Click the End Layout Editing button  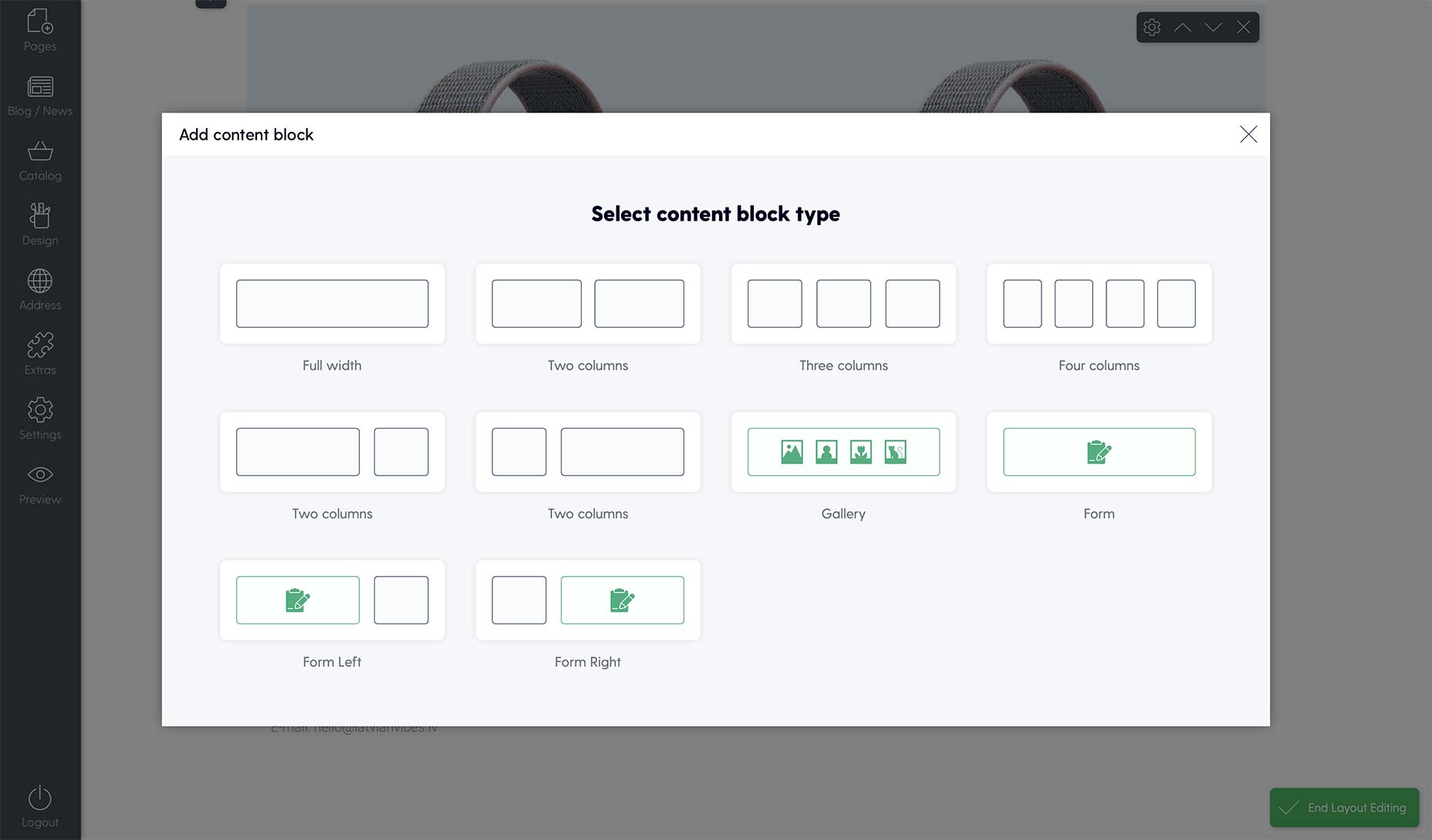pyautogui.click(x=1344, y=808)
